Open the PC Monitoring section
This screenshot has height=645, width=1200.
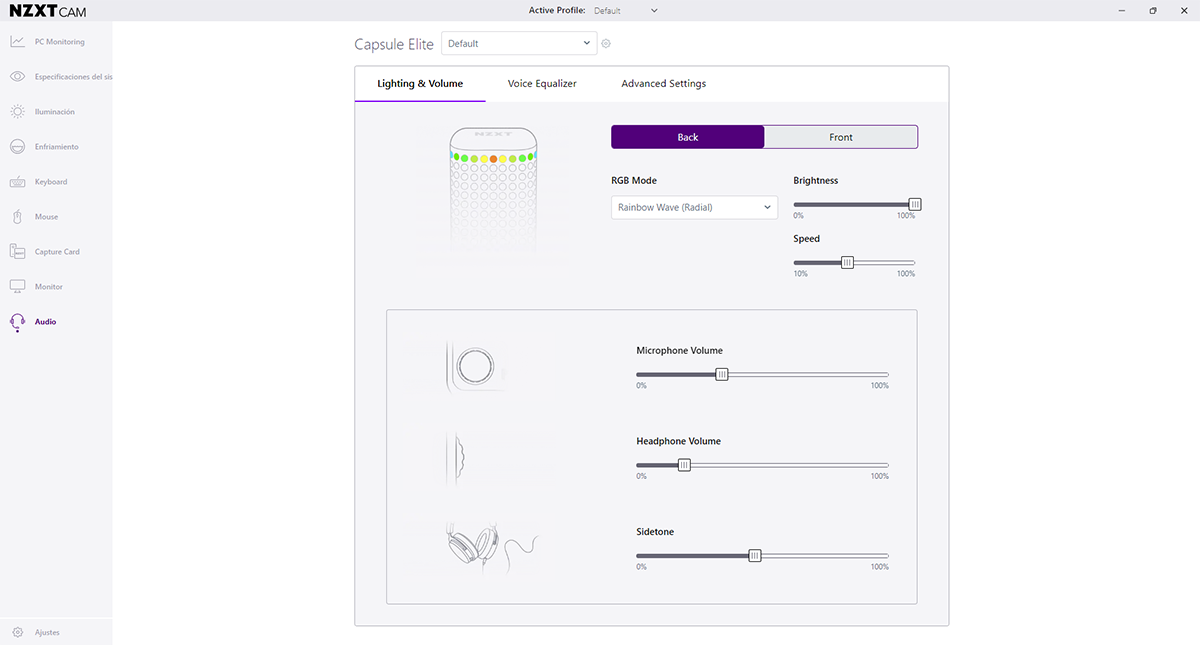[x=56, y=42]
